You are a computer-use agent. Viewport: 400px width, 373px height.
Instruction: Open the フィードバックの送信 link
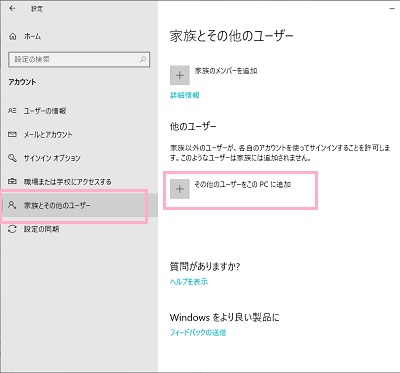pyautogui.click(x=198, y=333)
